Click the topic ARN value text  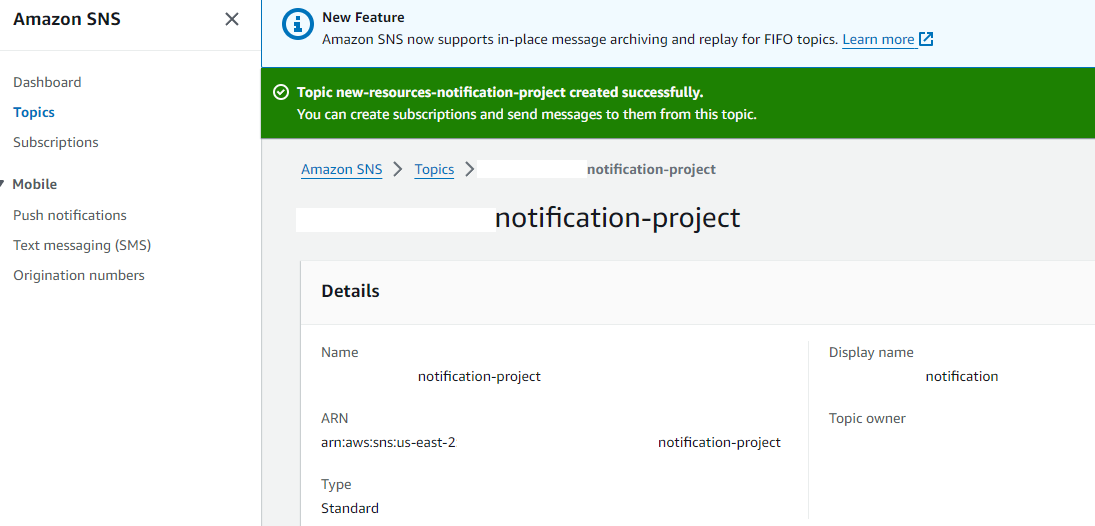[551, 442]
